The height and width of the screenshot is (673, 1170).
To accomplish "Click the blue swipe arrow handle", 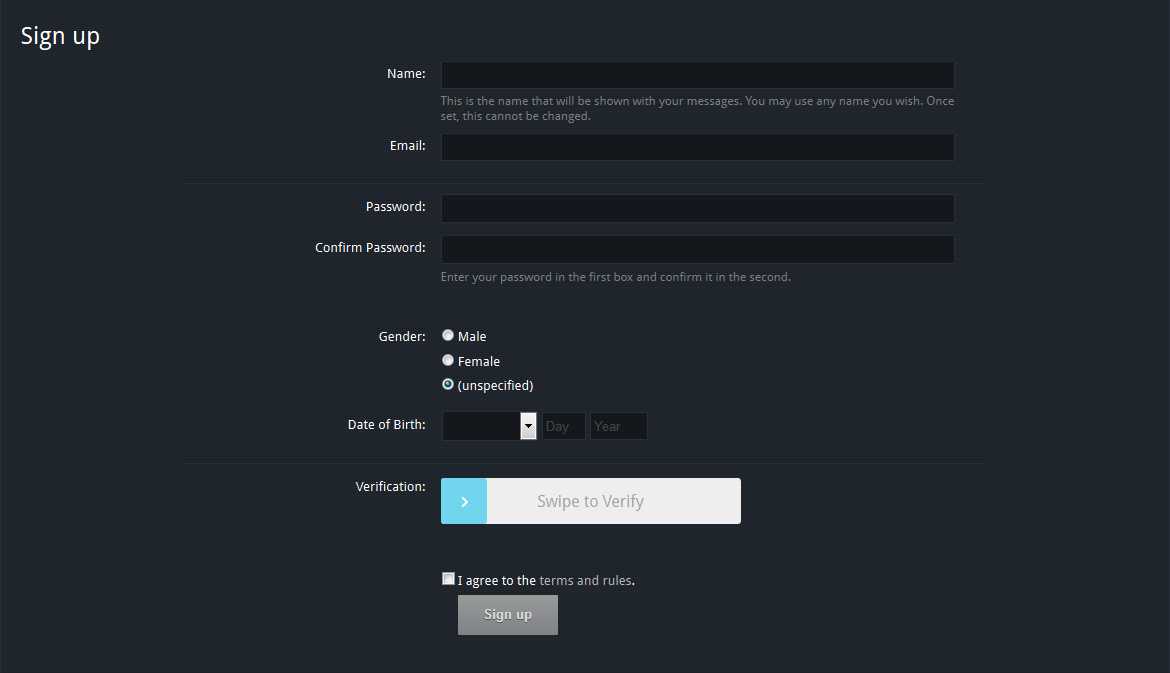I will click(x=464, y=501).
